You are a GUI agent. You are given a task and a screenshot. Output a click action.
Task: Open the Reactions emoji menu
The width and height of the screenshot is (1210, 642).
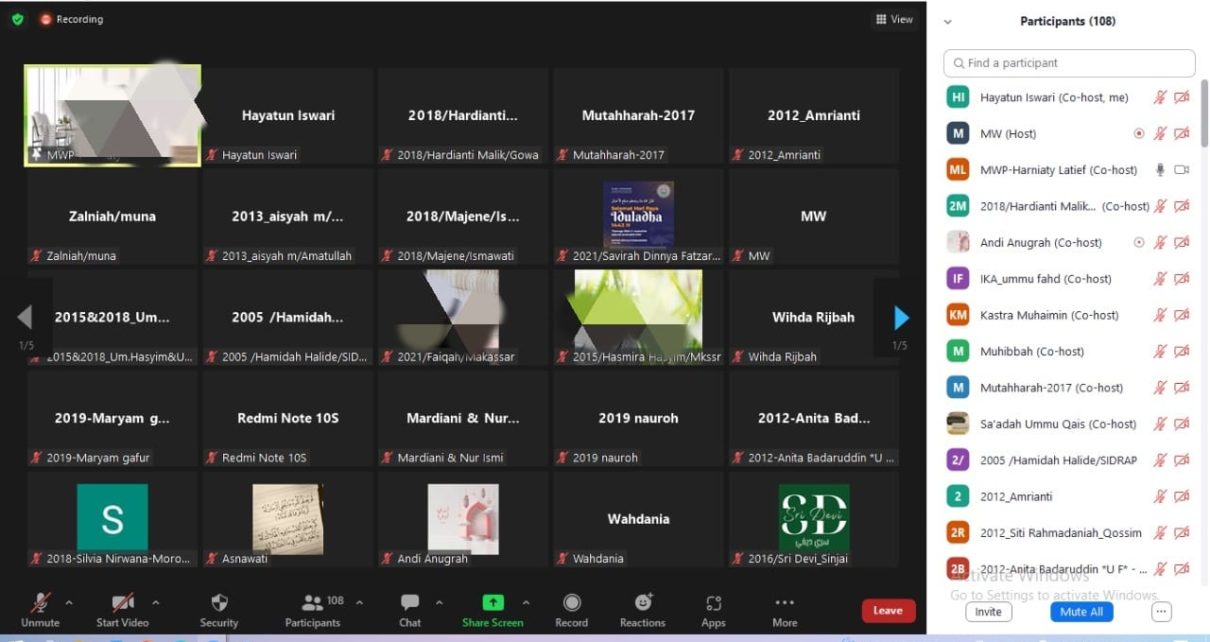pos(642,608)
